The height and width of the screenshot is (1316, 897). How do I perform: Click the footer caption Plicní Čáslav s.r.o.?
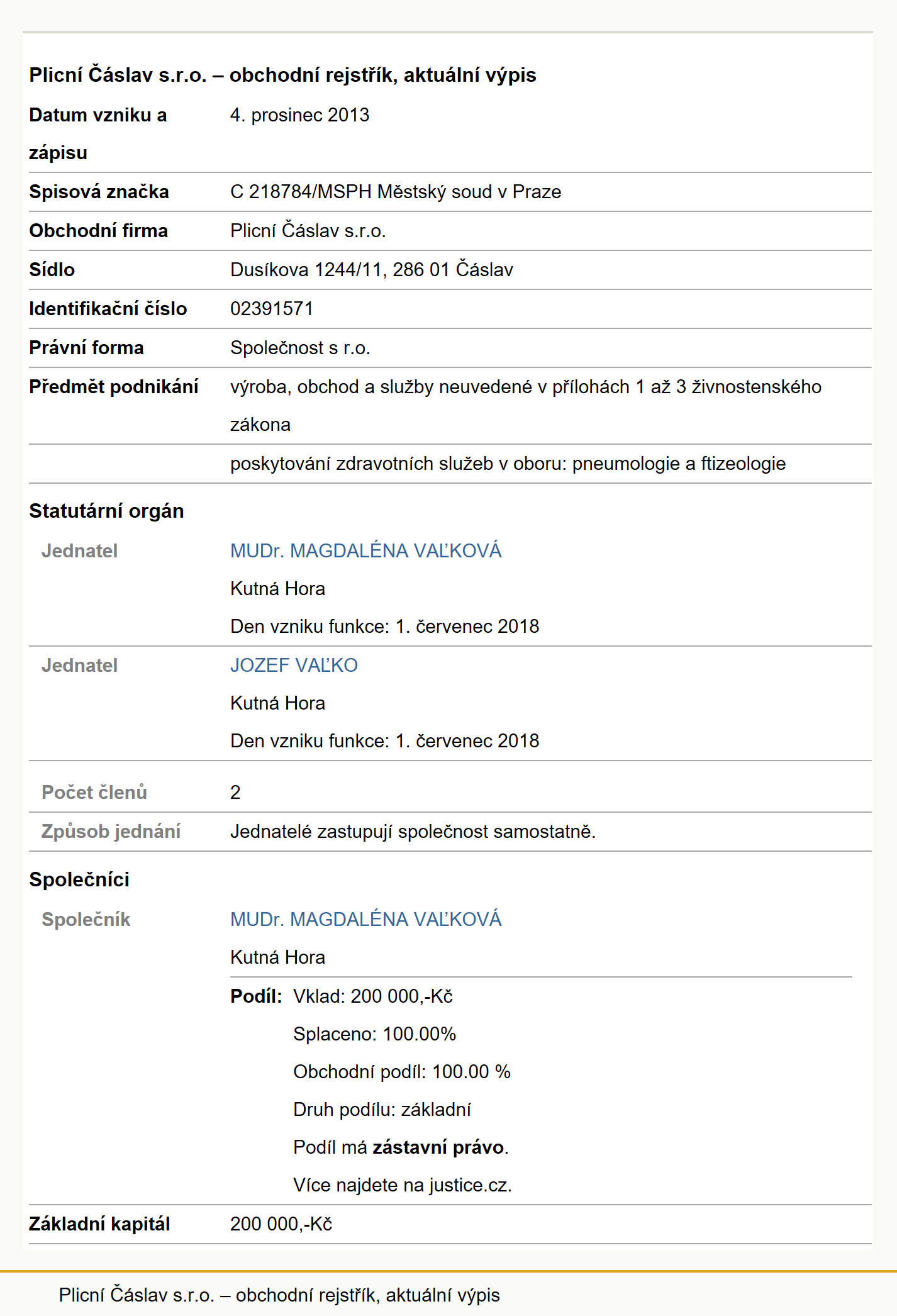[279, 1295]
